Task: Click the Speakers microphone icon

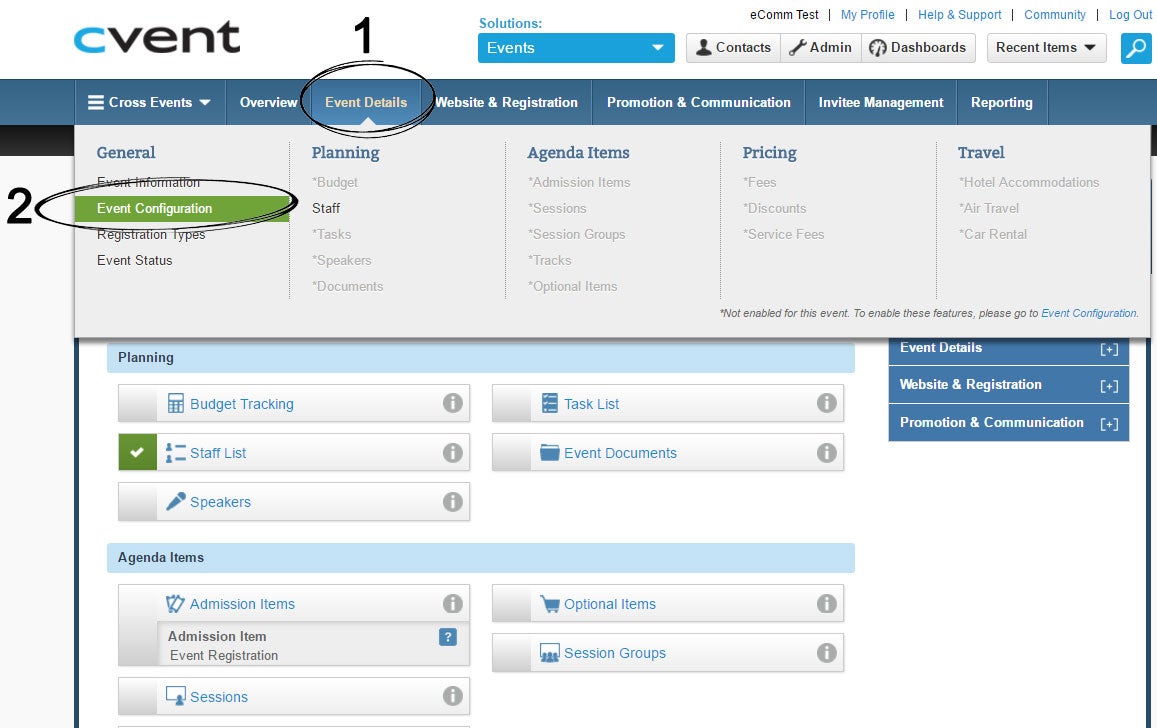Action: pyautogui.click(x=176, y=502)
